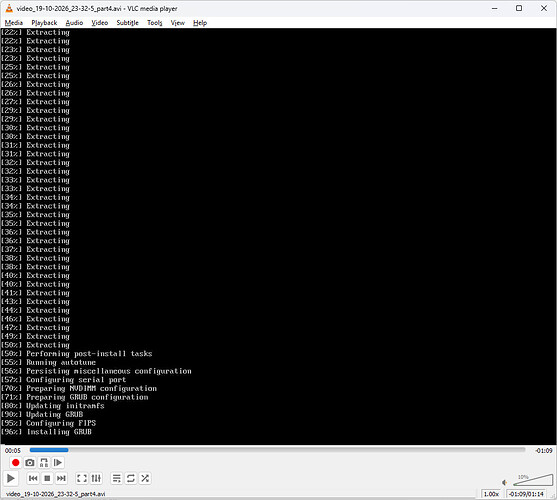Click the 1.00x playback speed indicator
The height and width of the screenshot is (500, 557).
coord(491,494)
